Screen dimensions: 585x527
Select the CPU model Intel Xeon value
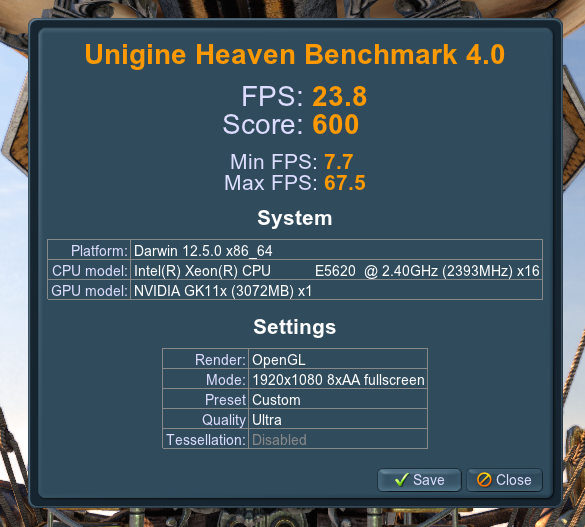336,271
